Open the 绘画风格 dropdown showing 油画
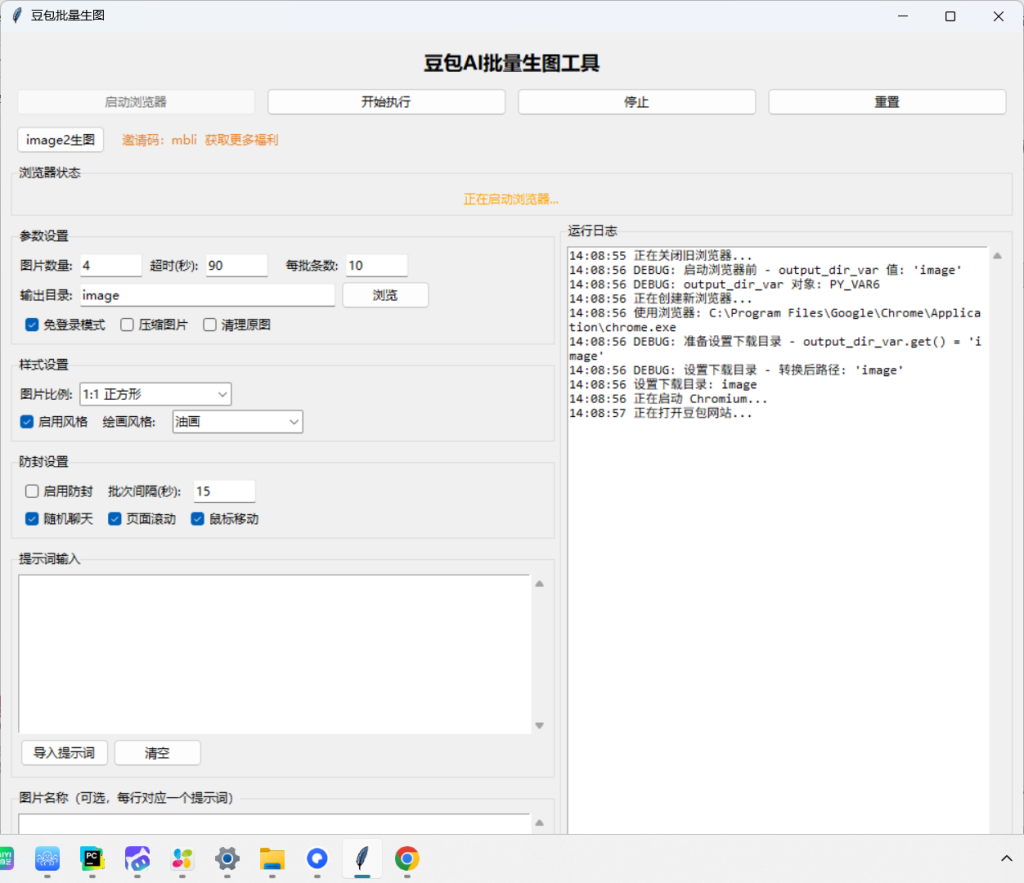Screen dimensions: 1024x883 click(238, 421)
